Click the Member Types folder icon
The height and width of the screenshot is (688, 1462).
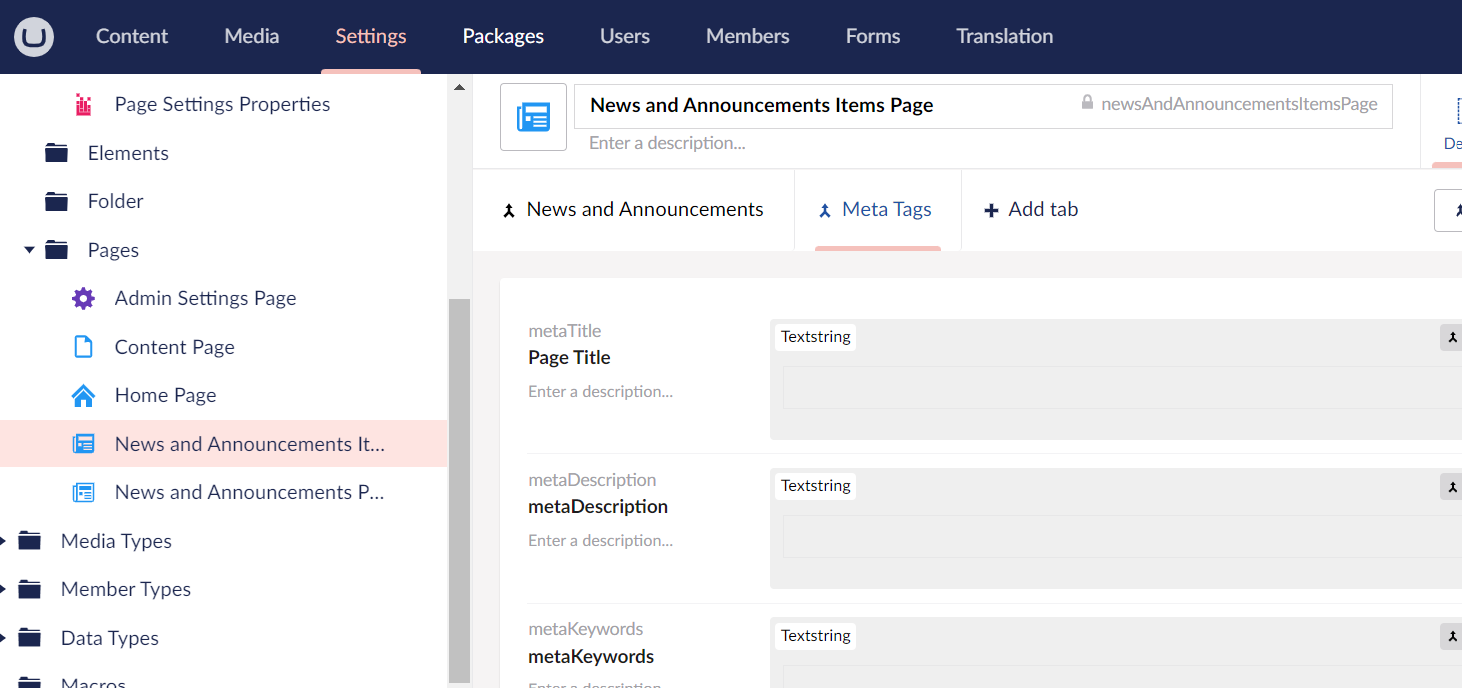point(30,589)
